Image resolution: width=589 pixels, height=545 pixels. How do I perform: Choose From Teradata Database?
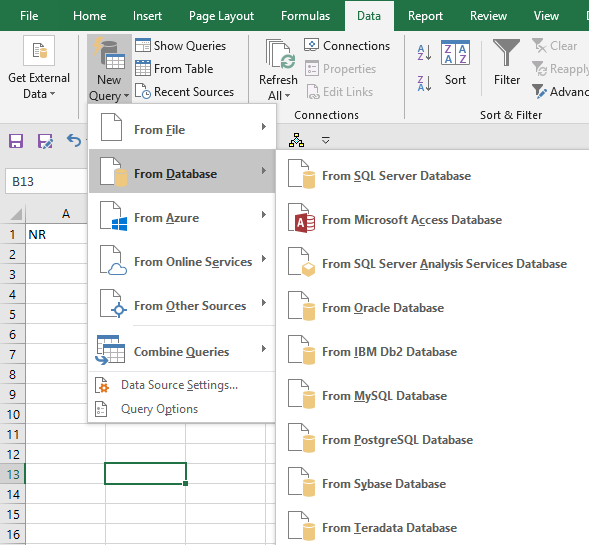(x=433, y=525)
